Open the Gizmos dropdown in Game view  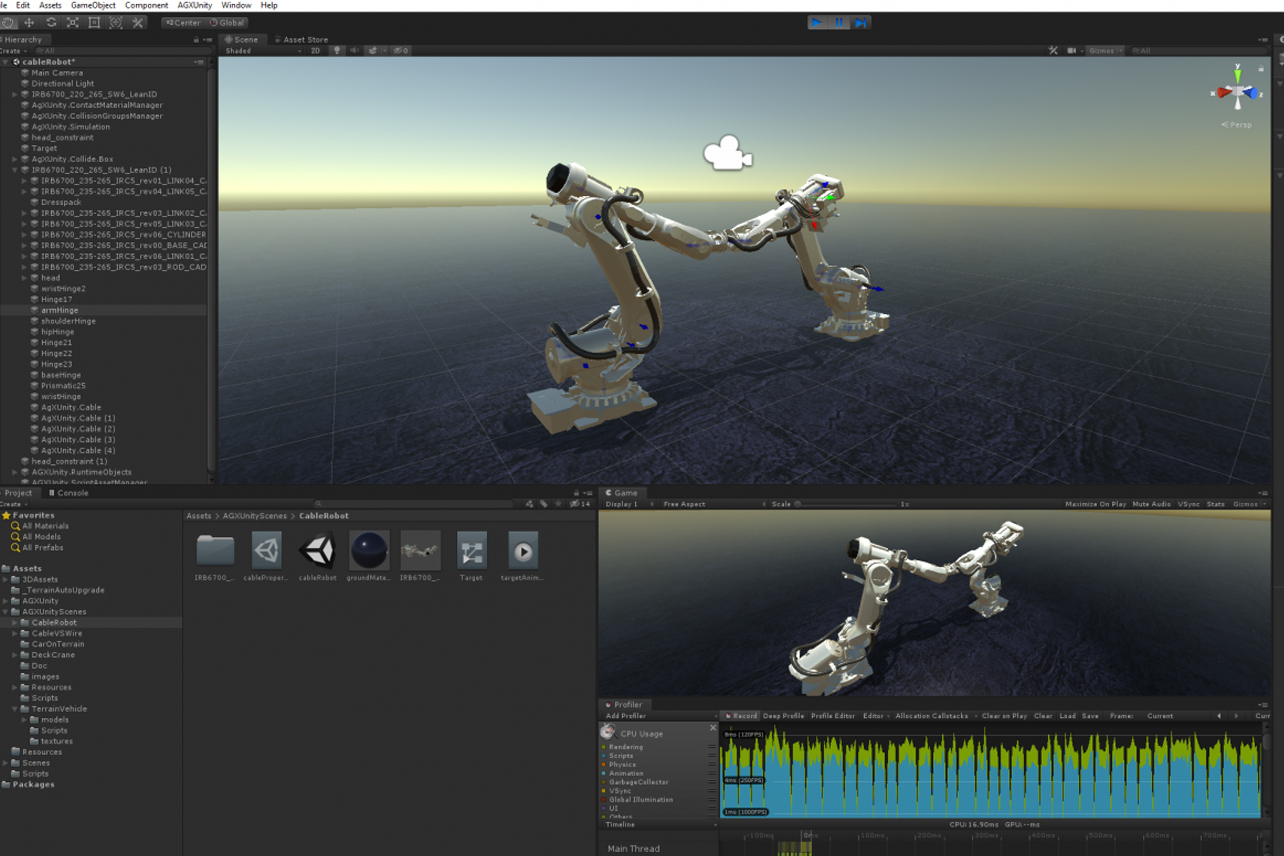1246,505
